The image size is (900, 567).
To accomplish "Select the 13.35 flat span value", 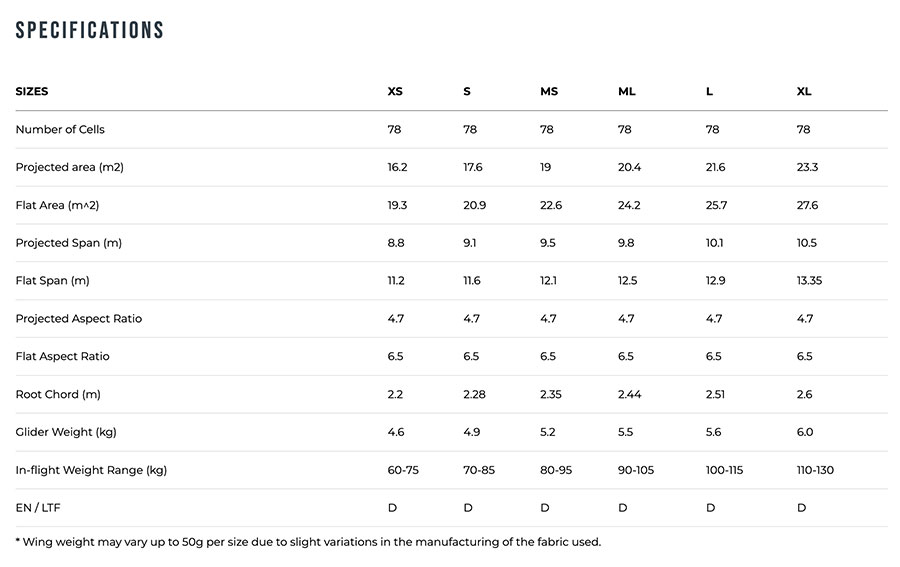I will 810,281.
